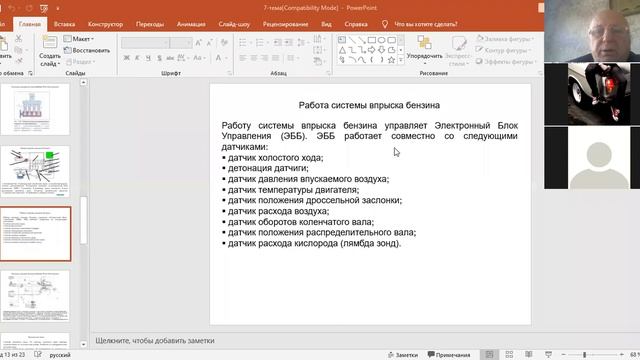This screenshot has height=360, width=640.
Task: Select the rectangle shape
Action: coord(371,40)
